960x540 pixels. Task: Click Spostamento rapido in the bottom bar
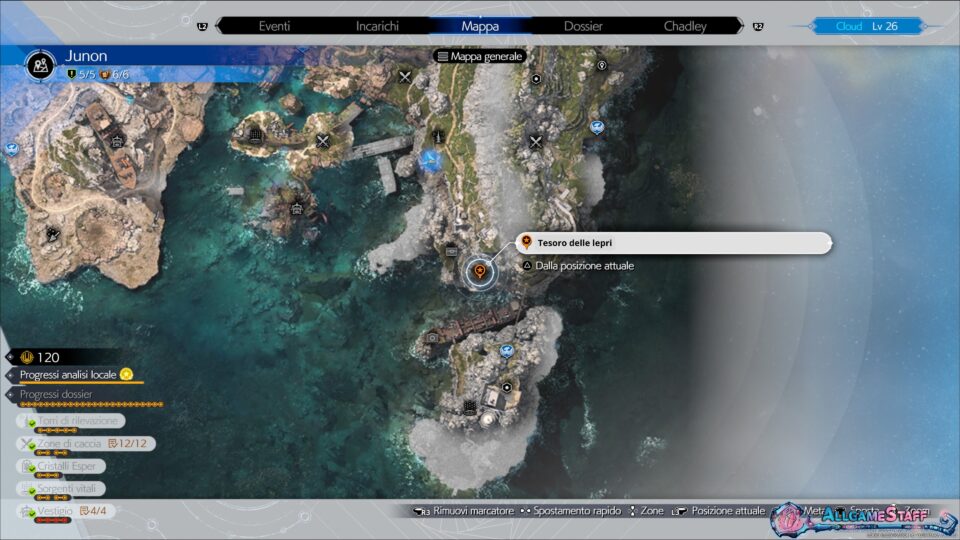pyautogui.click(x=576, y=511)
